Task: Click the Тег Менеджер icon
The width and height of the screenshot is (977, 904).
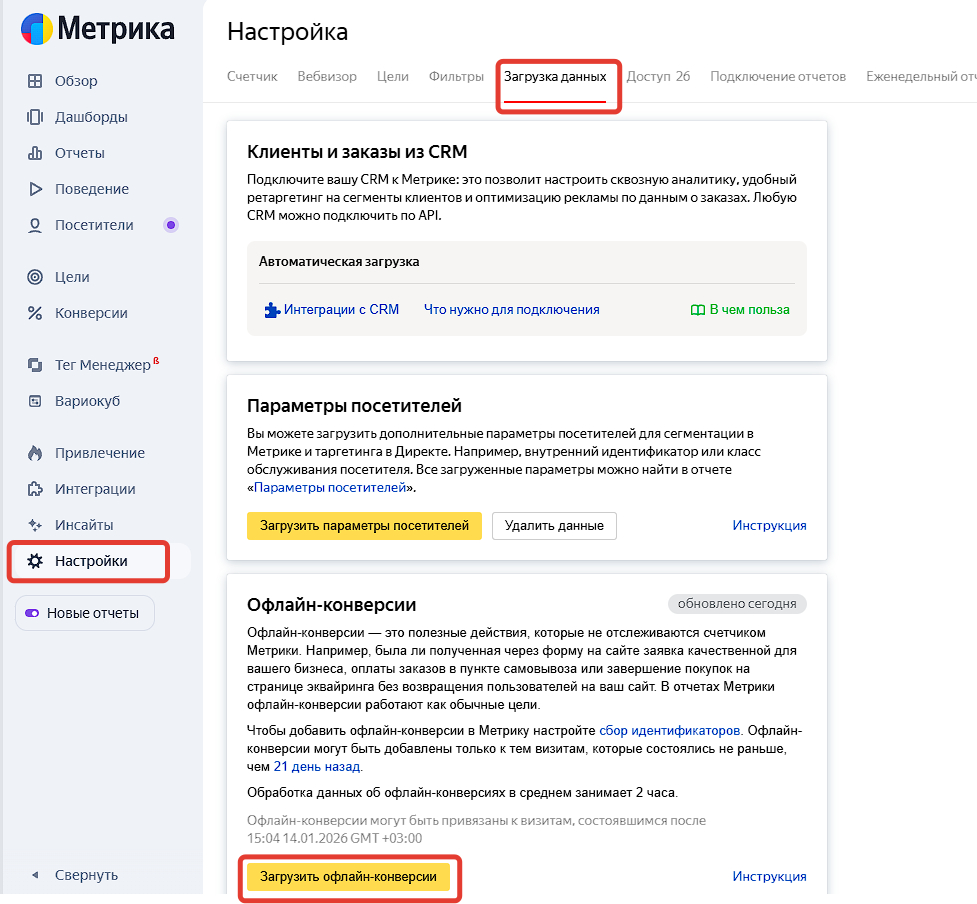Action: [35, 365]
